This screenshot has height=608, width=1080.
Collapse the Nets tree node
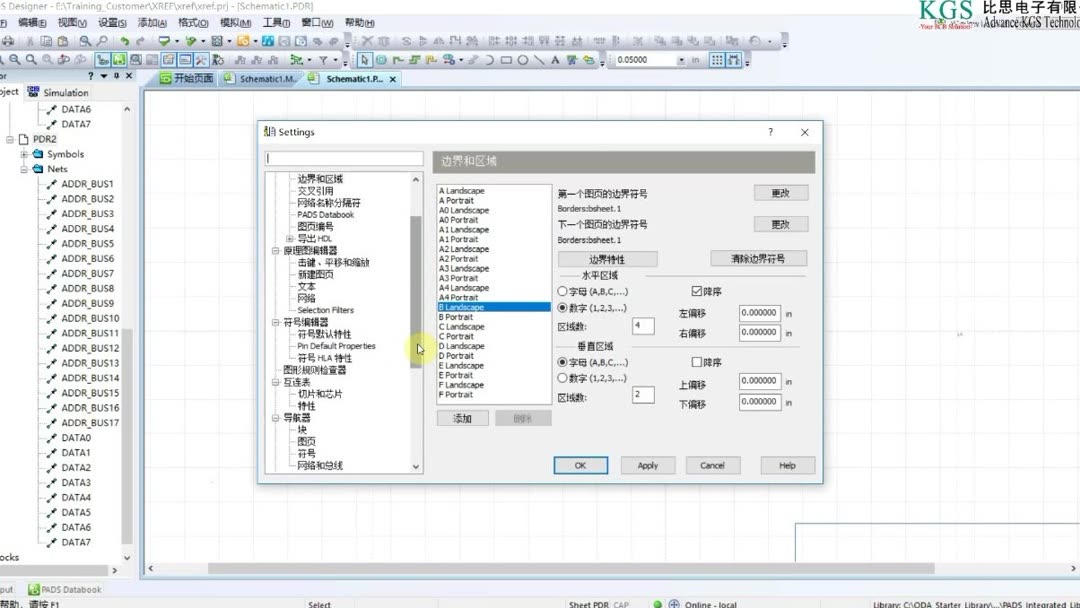tap(22, 168)
